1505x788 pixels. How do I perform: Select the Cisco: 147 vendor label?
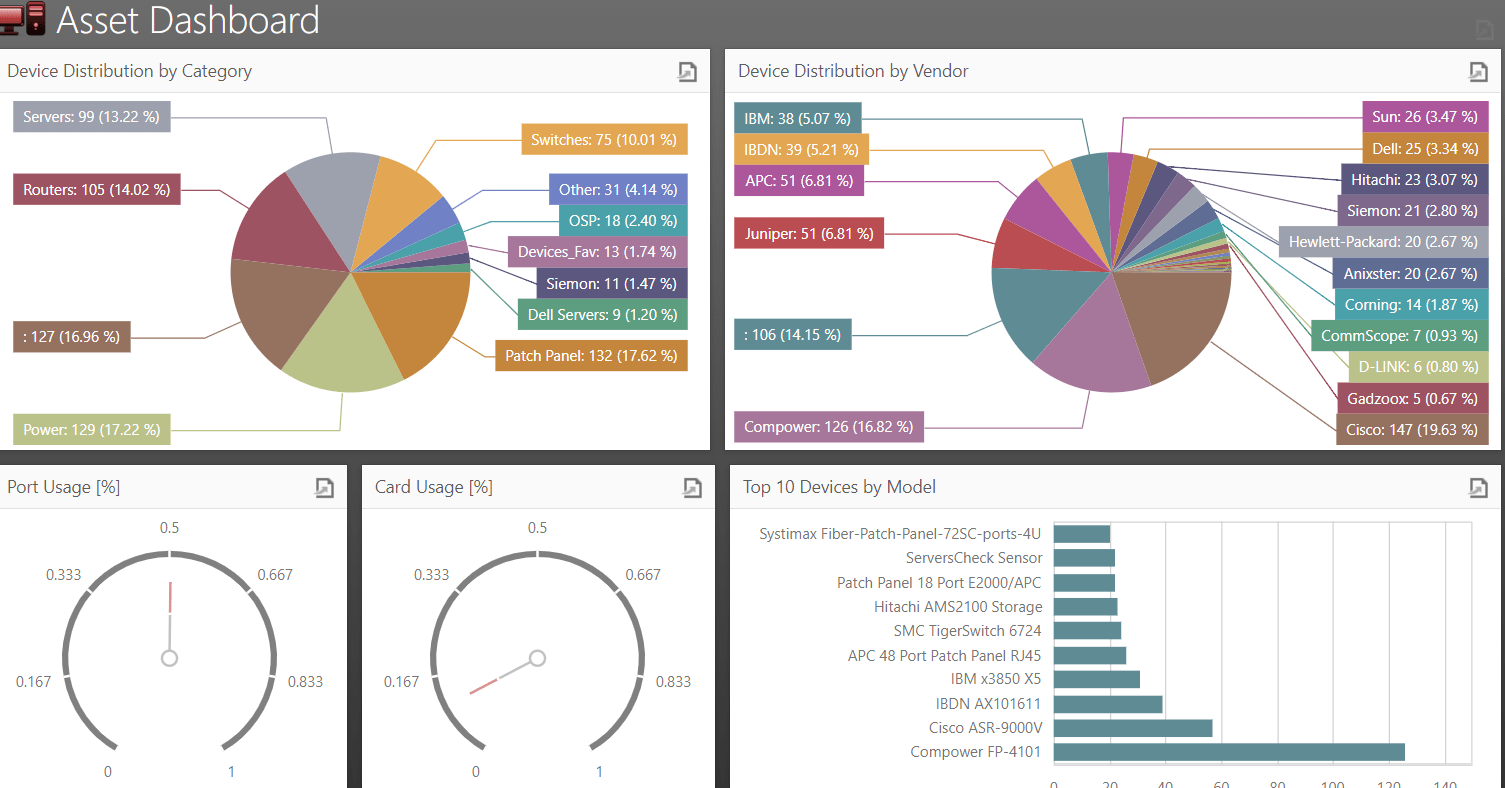(1412, 429)
